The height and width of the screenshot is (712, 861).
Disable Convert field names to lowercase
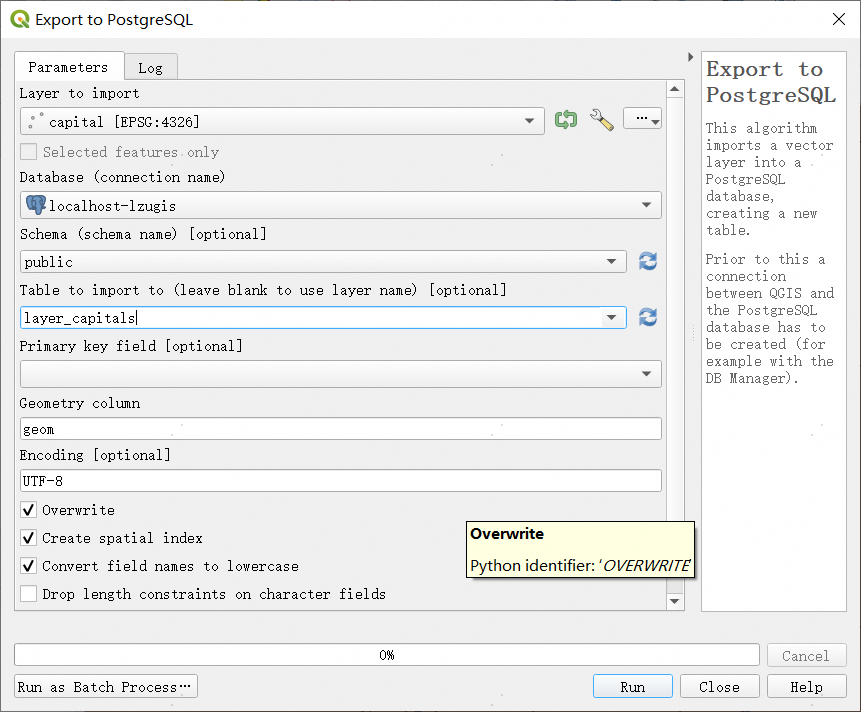[x=29, y=566]
